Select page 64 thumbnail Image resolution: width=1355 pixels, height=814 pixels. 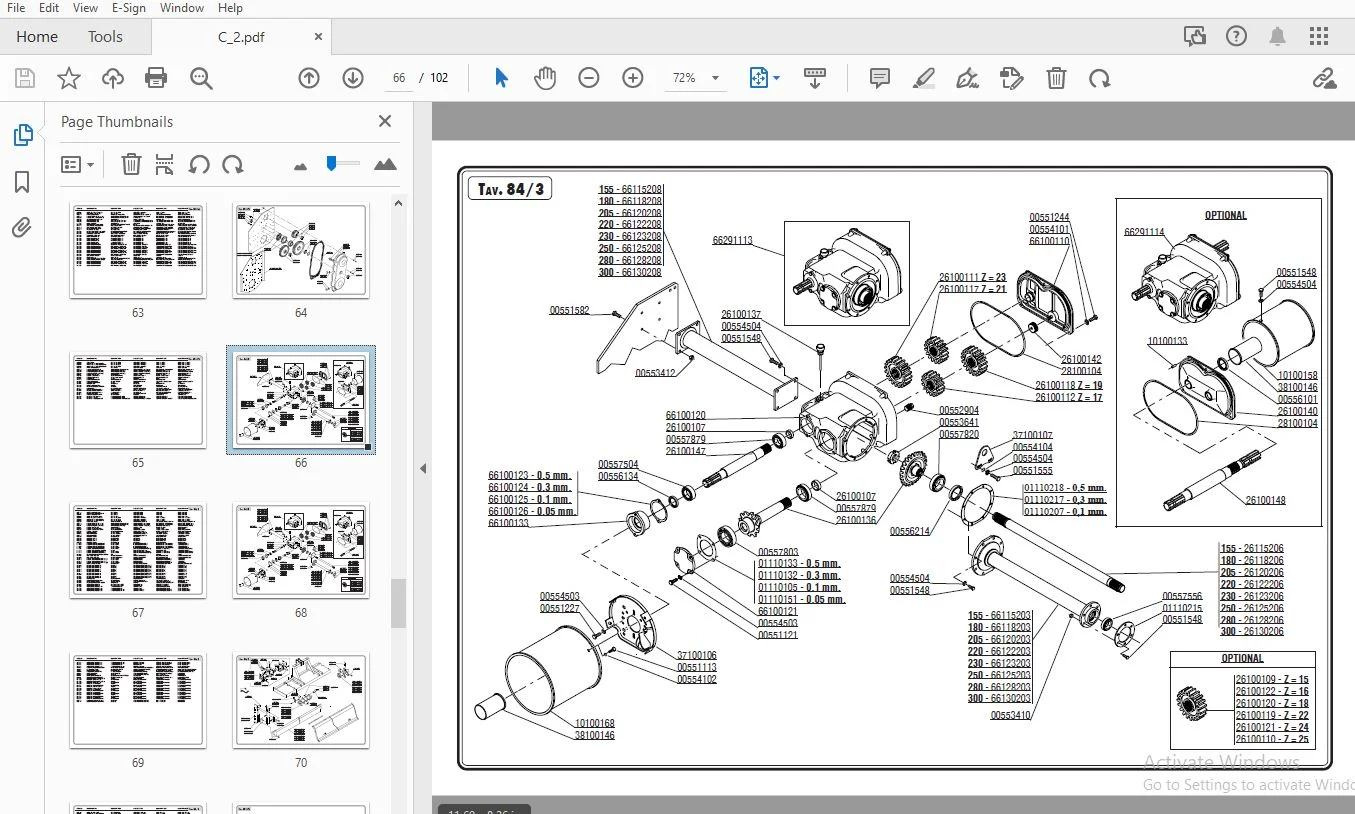tap(301, 250)
